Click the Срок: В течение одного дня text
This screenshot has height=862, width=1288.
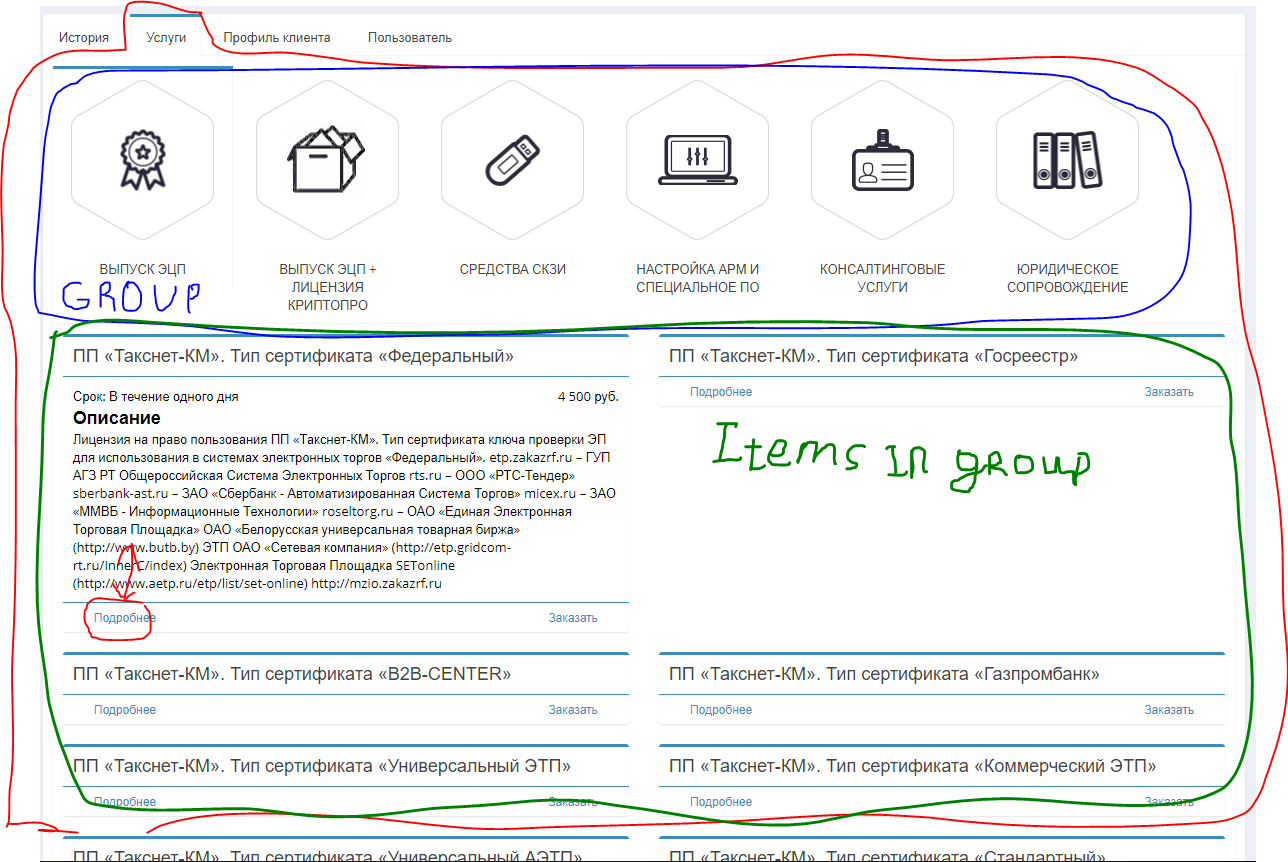(x=156, y=397)
